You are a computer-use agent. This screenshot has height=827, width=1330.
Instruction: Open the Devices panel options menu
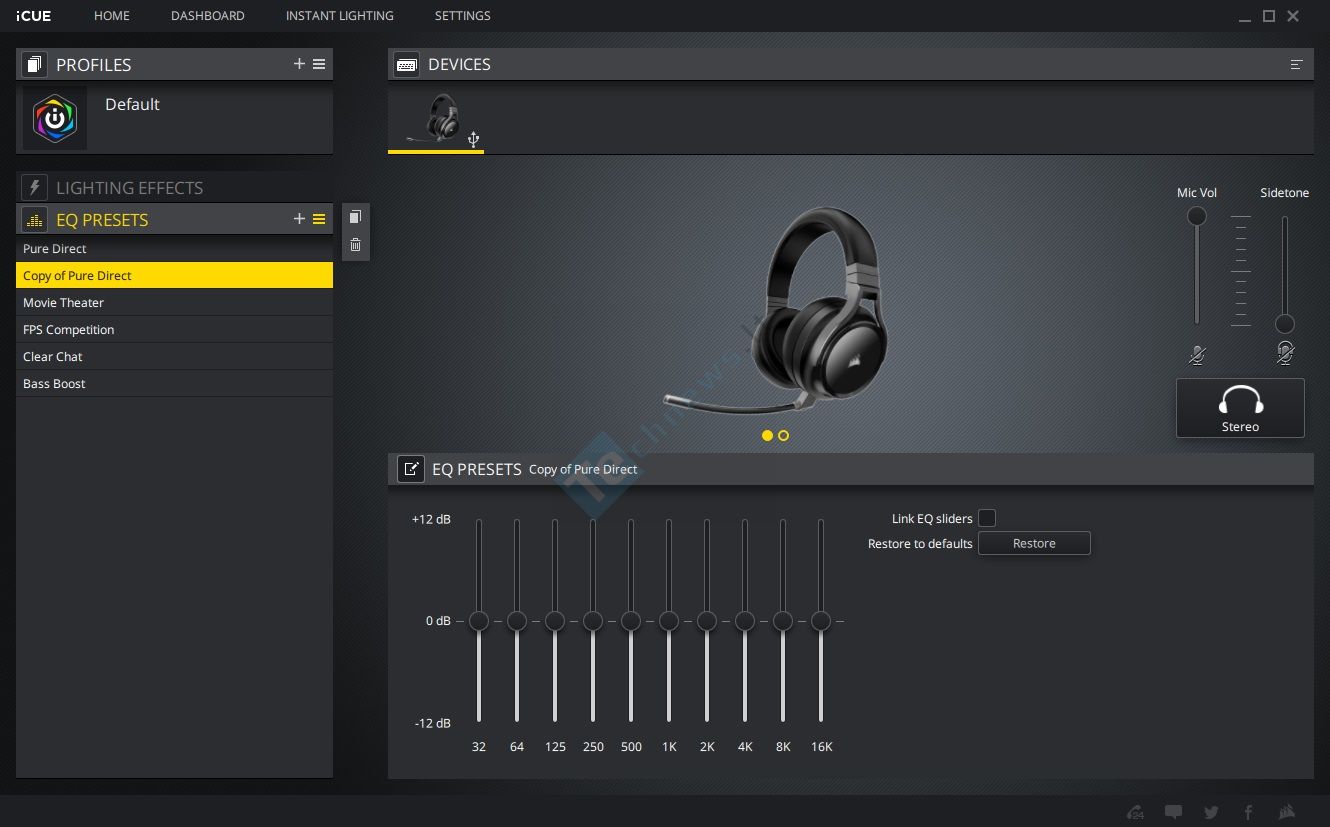[x=1297, y=64]
